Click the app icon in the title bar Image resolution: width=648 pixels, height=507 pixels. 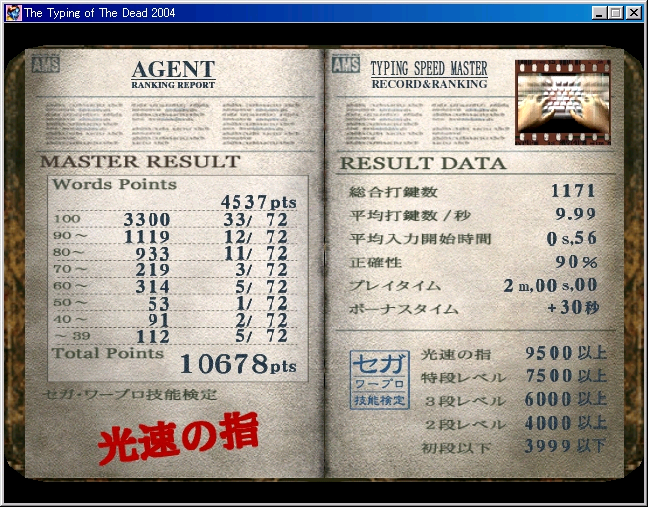pos(13,13)
